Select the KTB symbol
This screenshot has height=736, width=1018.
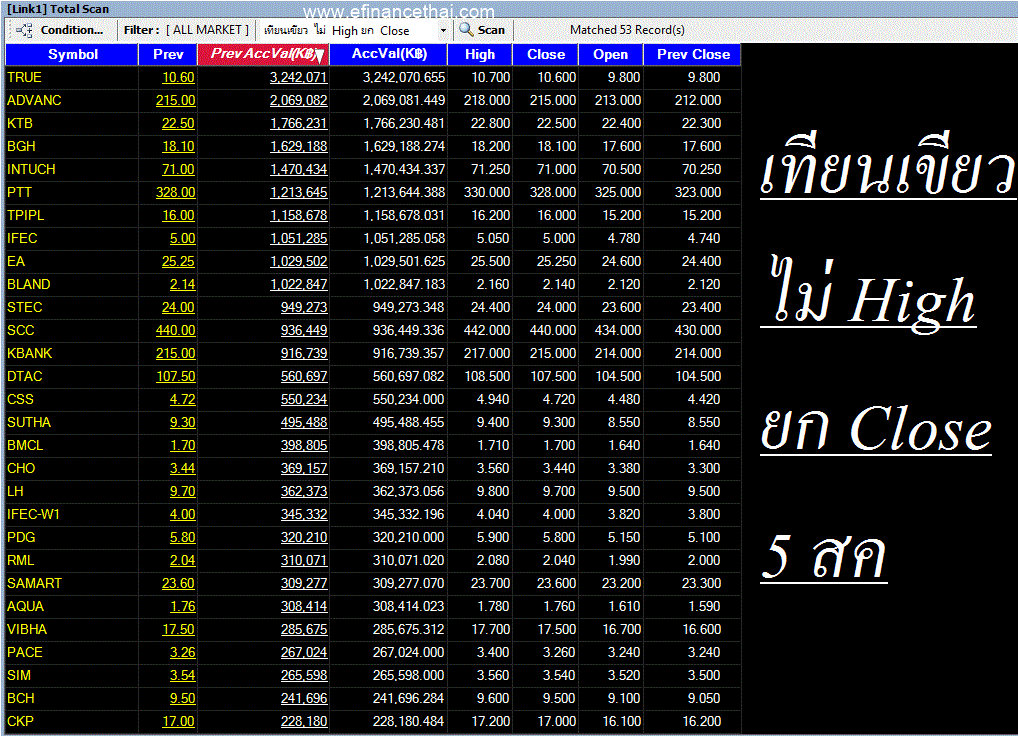[20, 123]
